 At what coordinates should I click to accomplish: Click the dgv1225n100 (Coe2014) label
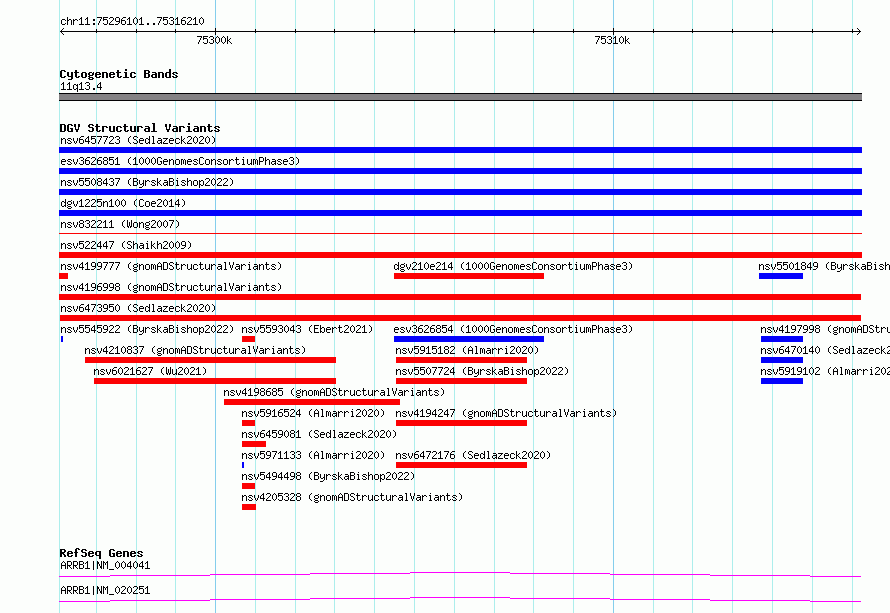(123, 203)
